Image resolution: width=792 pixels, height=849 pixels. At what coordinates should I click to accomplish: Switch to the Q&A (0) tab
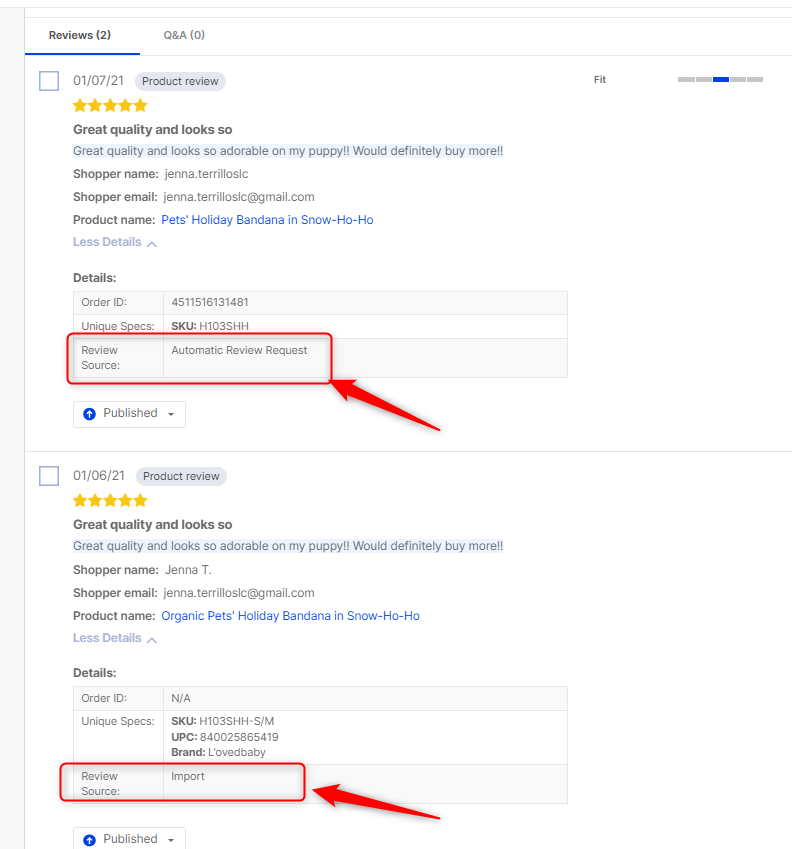(x=184, y=35)
